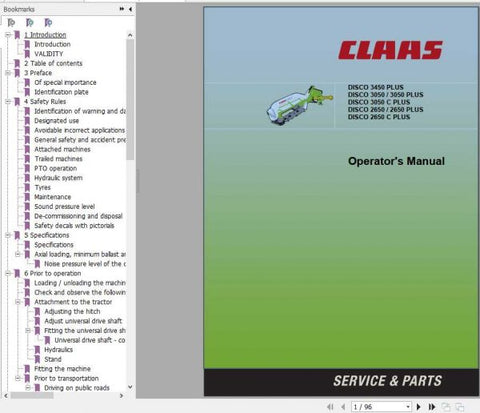Collapse the 1 Introduction bookmark node
The image size is (480, 413).
(8, 35)
